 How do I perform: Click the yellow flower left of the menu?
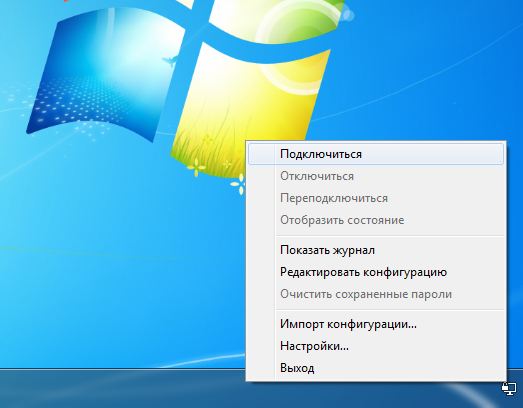click(x=196, y=167)
